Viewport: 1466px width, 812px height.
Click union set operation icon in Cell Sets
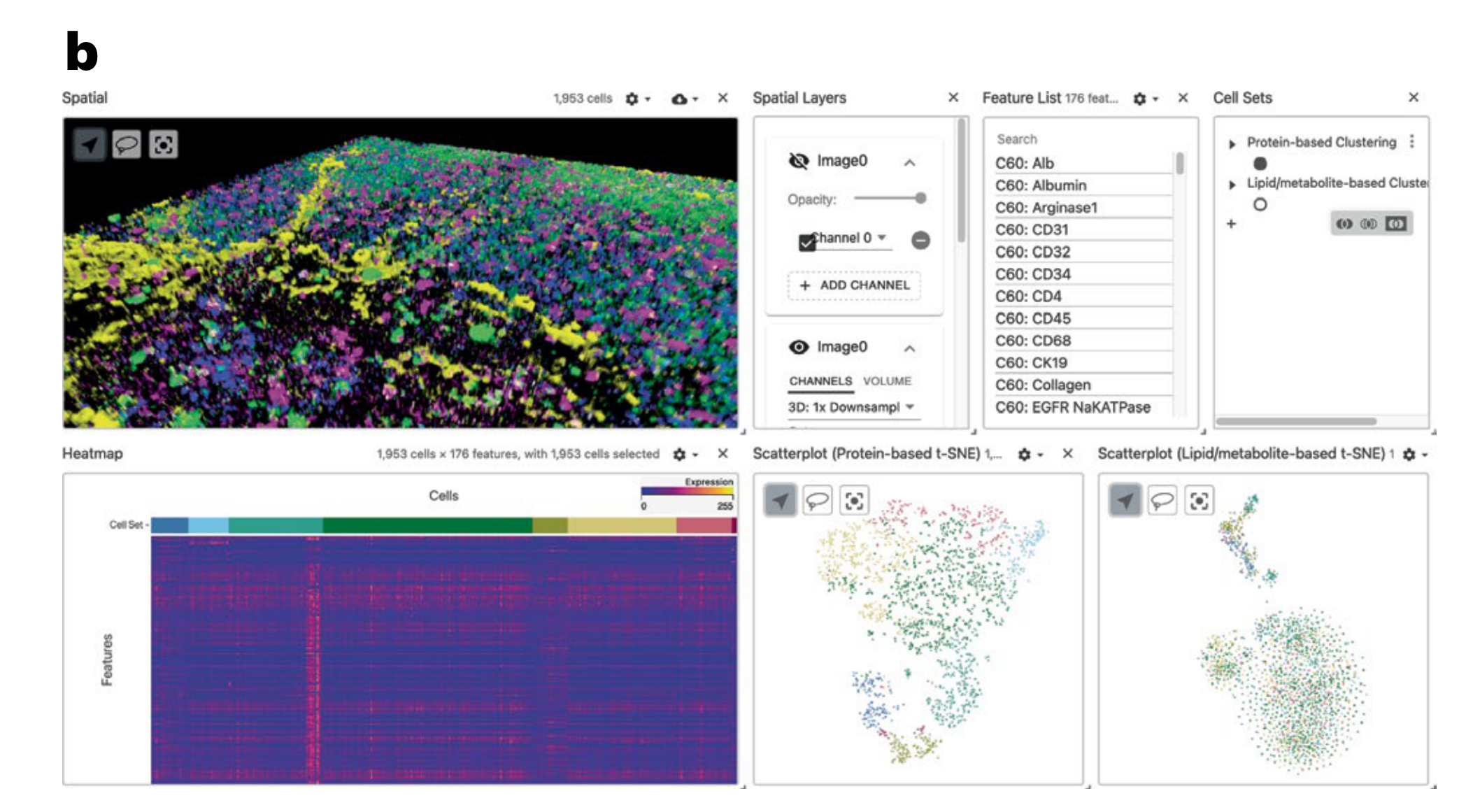point(1344,224)
